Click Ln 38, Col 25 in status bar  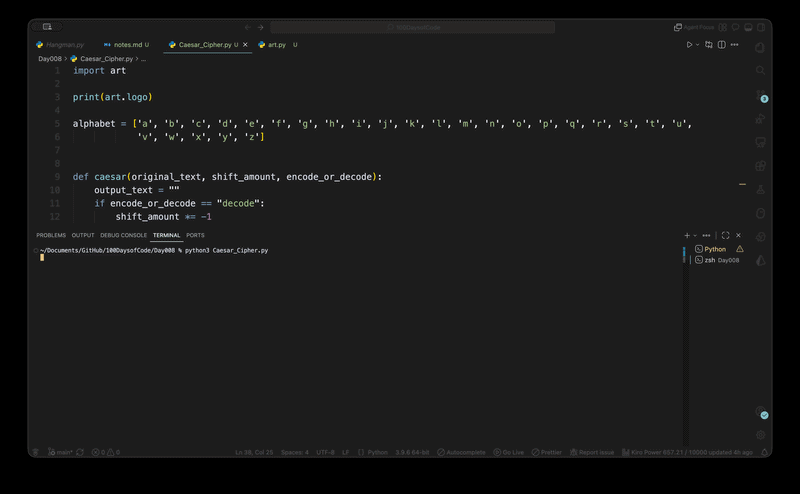(x=254, y=452)
